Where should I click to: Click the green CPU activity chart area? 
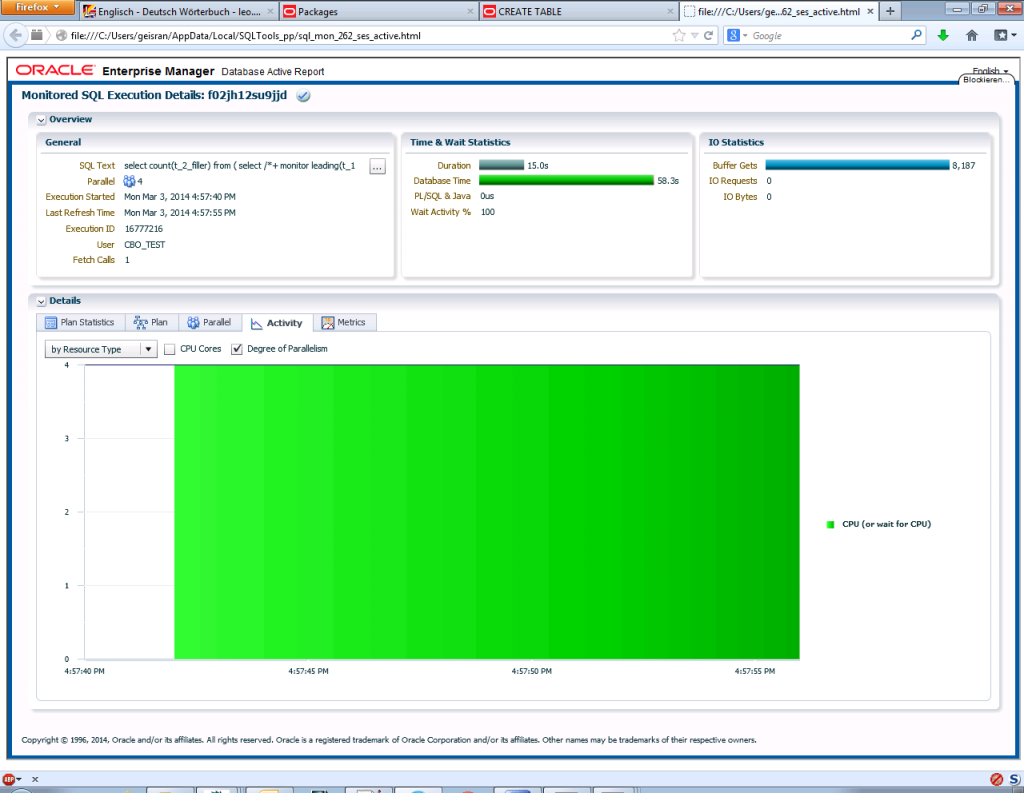tap(487, 511)
